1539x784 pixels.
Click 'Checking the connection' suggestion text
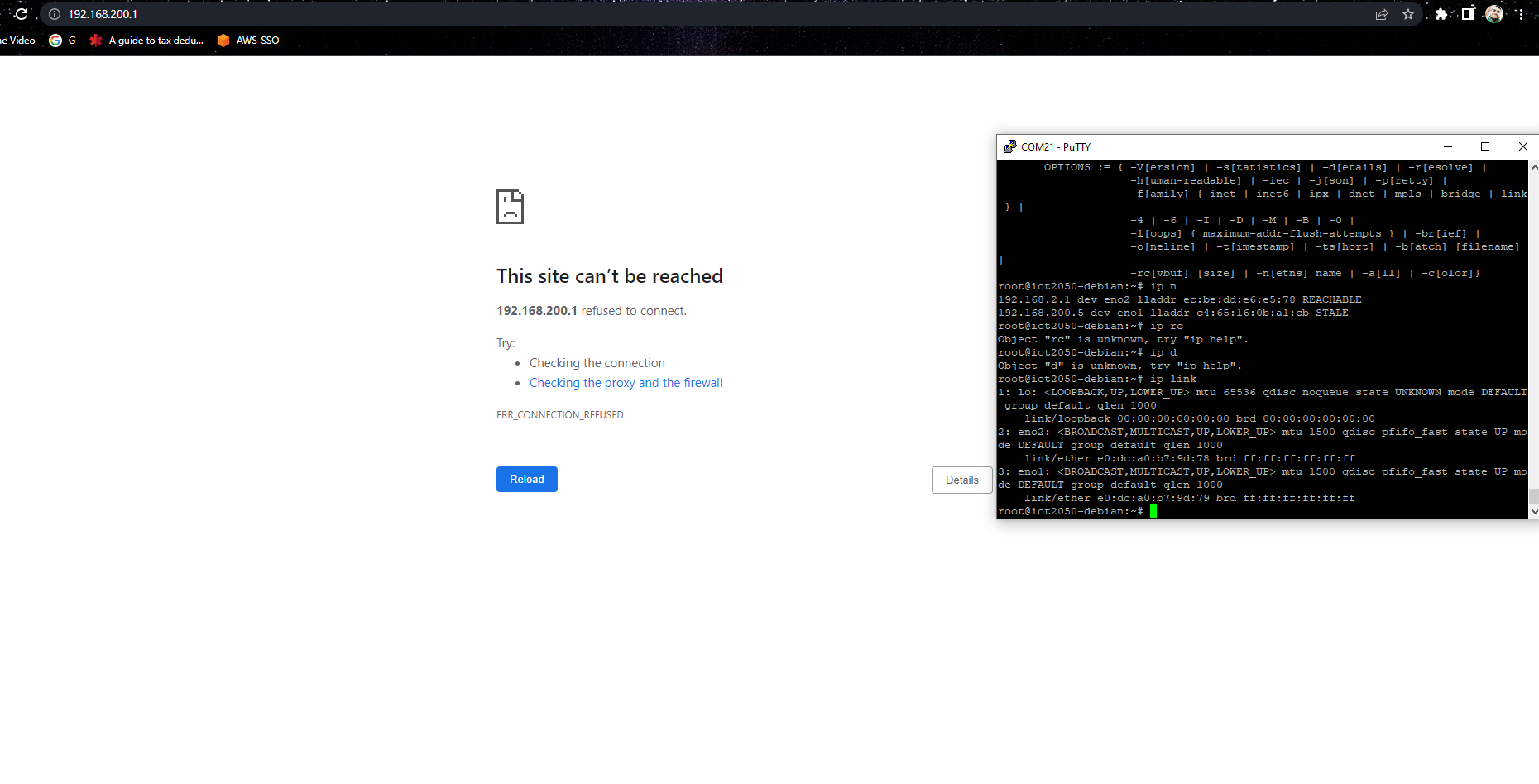[597, 363]
